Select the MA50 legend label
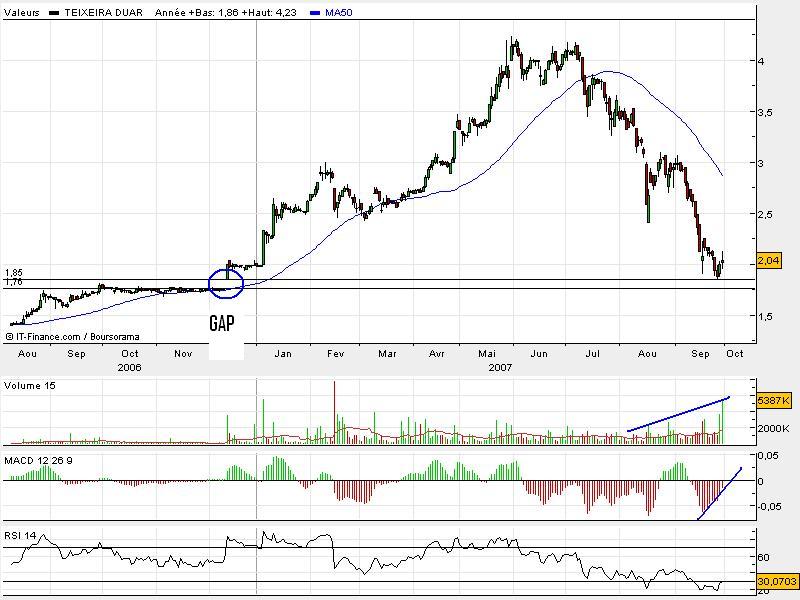Screen dimensions: 800x600 (339, 12)
